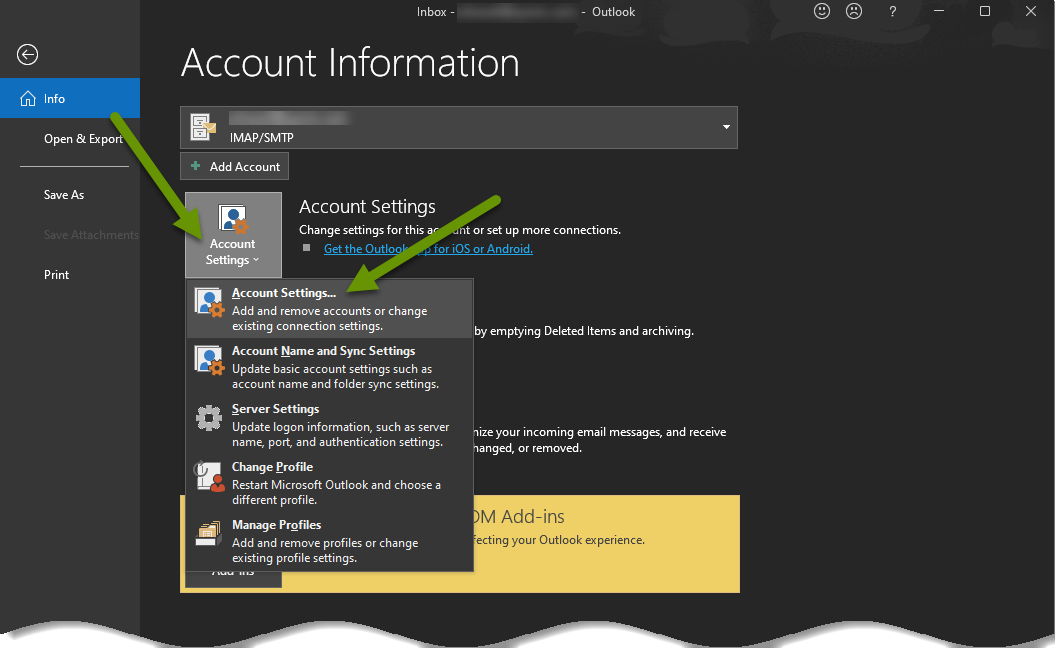Click the back arrow to leave backstage view

tap(27, 54)
